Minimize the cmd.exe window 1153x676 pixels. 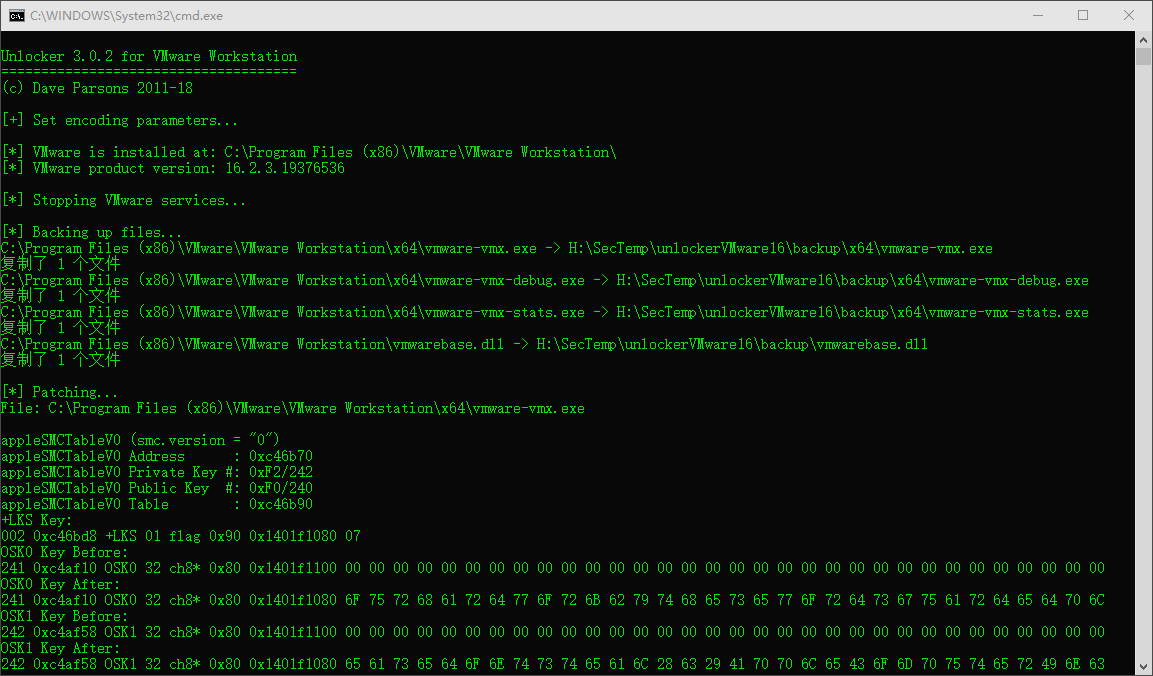tap(1038, 15)
